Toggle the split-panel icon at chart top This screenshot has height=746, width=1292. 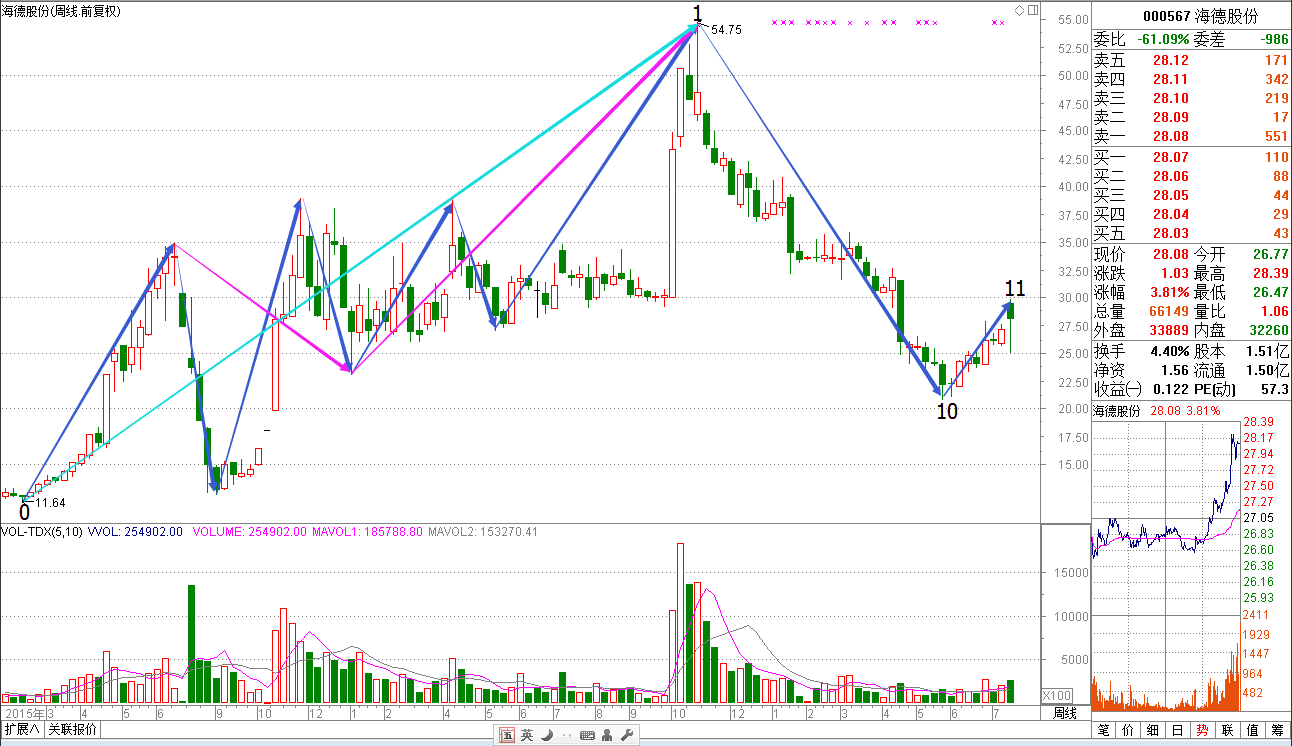pos(1033,11)
